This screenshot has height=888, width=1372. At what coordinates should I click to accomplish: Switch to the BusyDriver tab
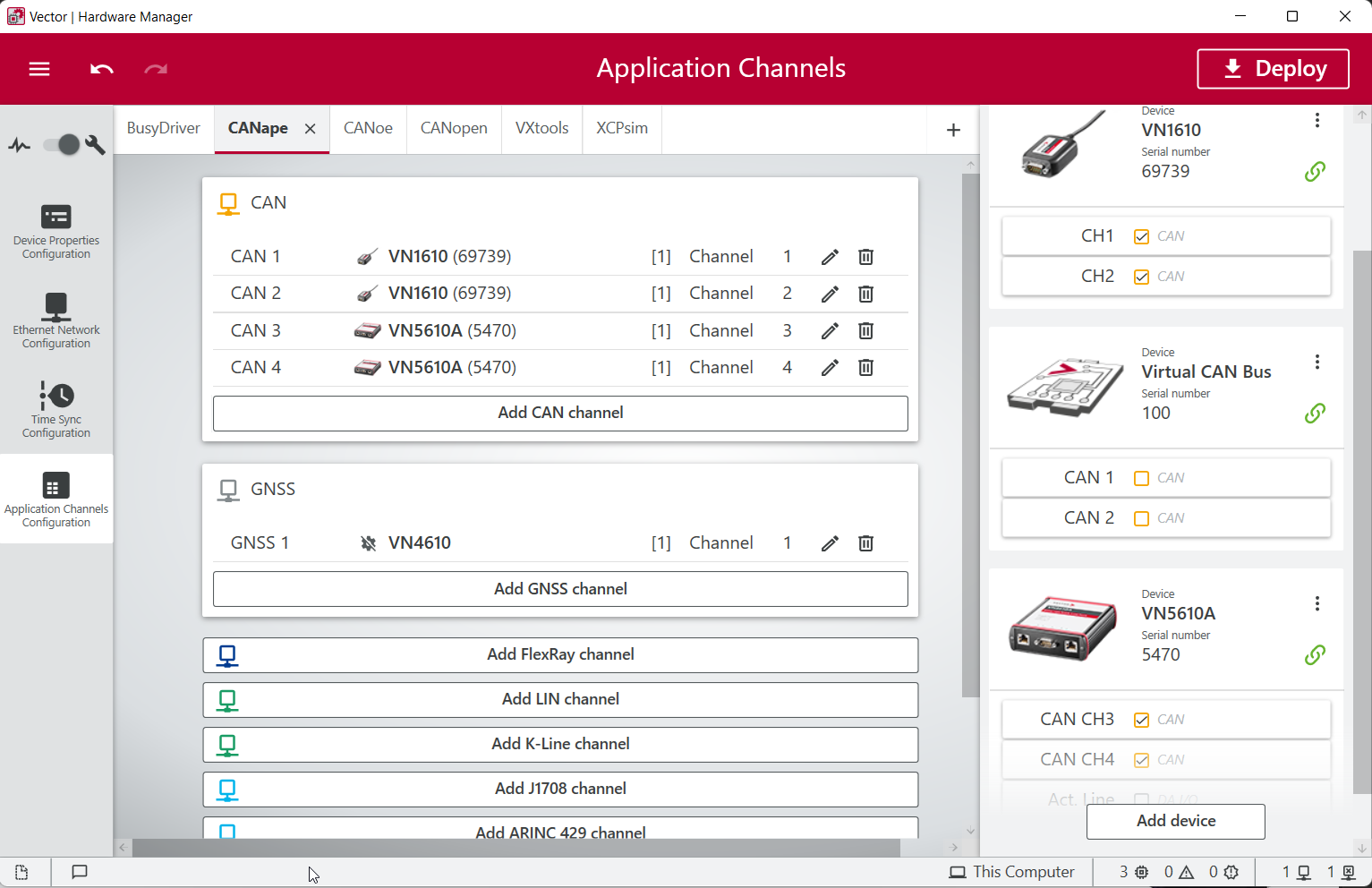coord(164,128)
